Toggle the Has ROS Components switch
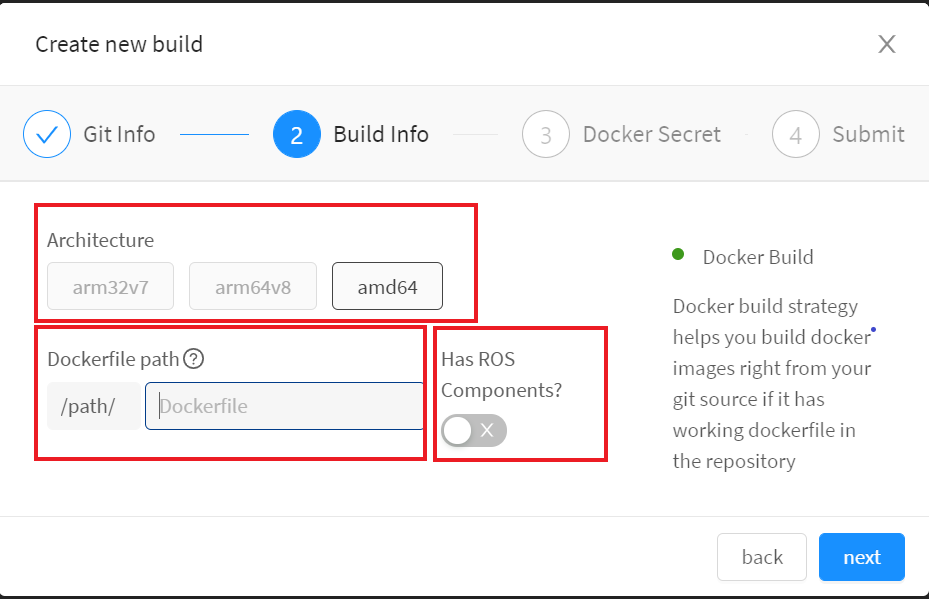Screen dimensions: 929x599 coord(474,430)
